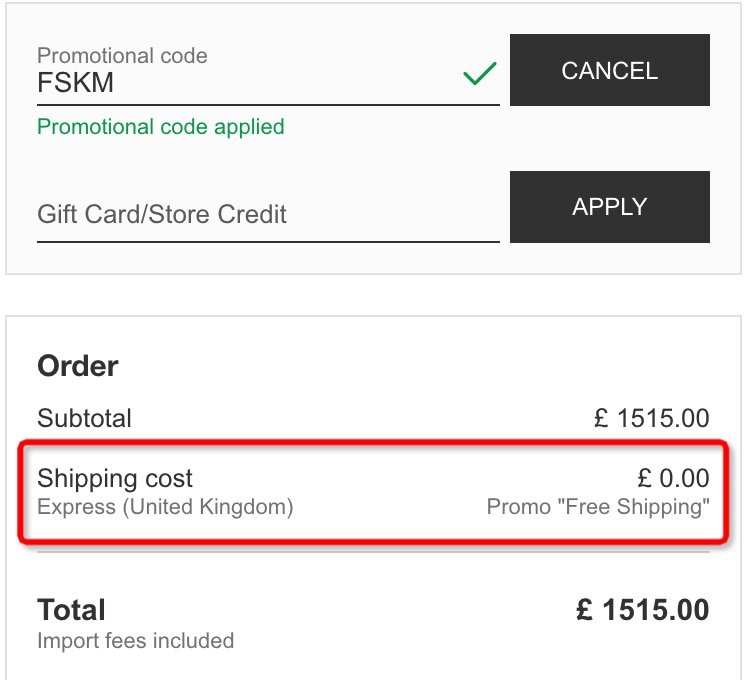Click the "Promotional code" field label

122,56
